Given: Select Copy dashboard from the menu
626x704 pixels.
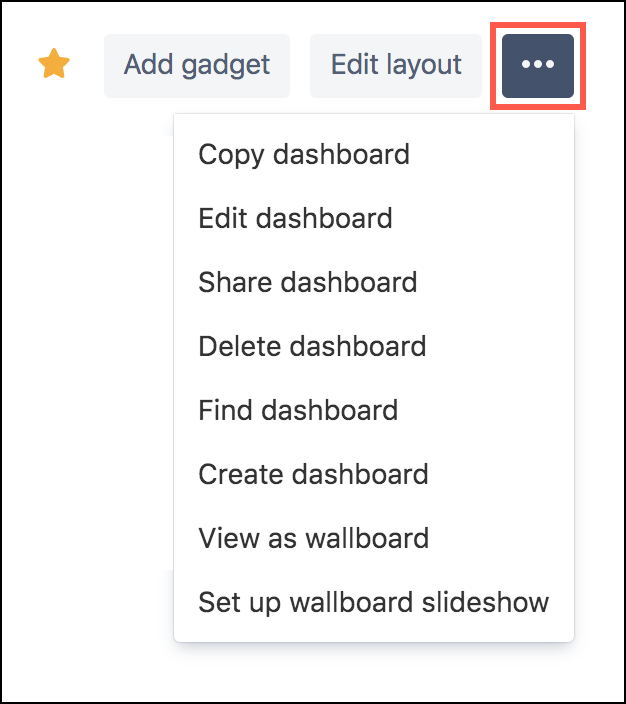Looking at the screenshot, I should (304, 154).
